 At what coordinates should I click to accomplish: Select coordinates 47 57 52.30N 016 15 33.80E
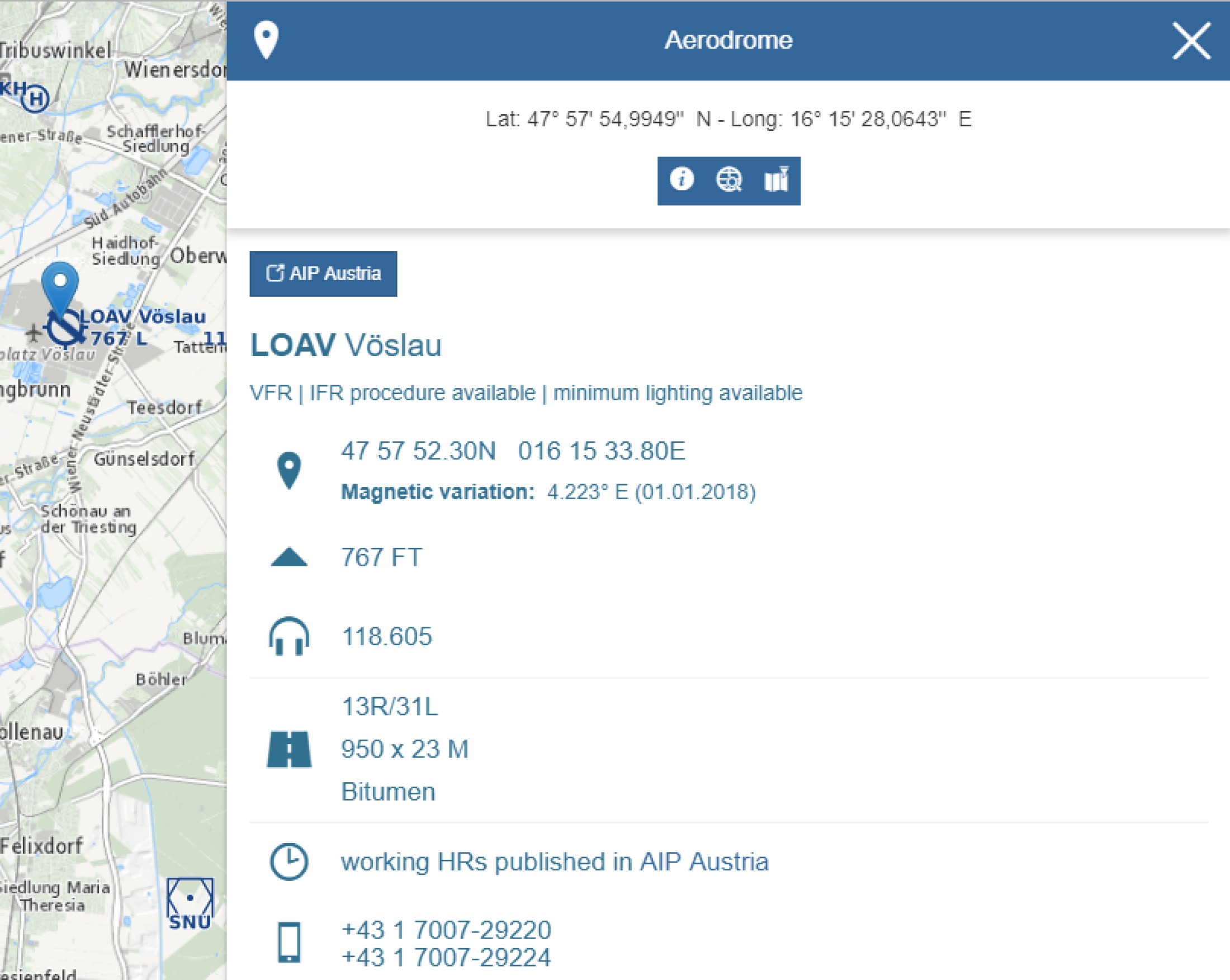(x=513, y=451)
